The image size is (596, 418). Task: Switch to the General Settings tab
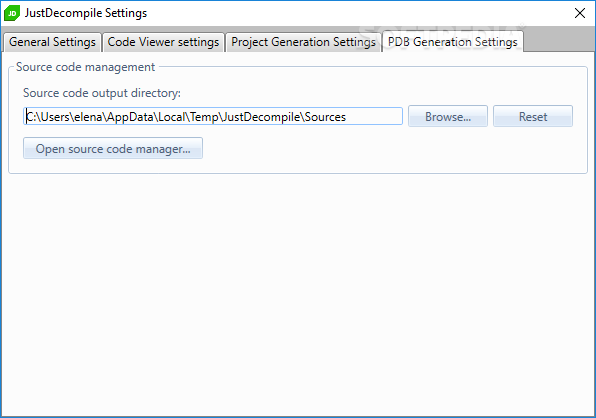pyautogui.click(x=52, y=42)
